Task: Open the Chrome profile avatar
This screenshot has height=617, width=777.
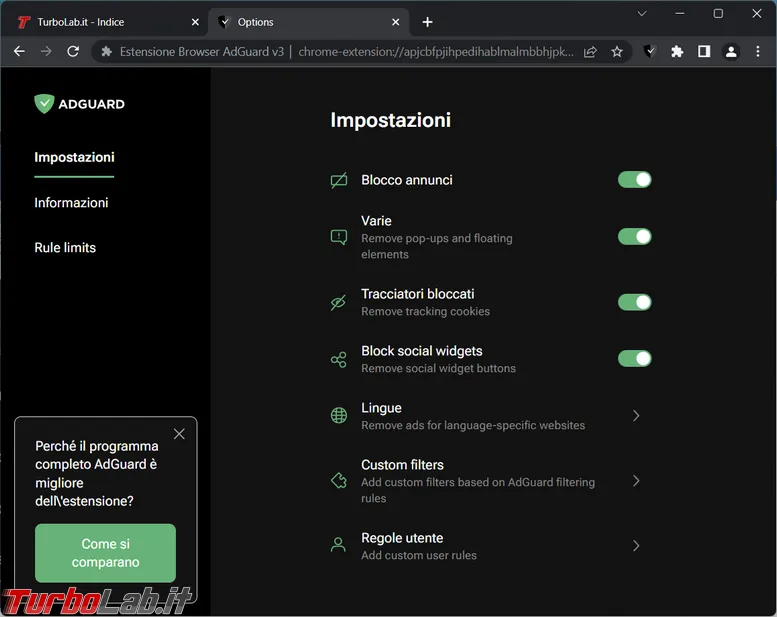Action: (731, 51)
